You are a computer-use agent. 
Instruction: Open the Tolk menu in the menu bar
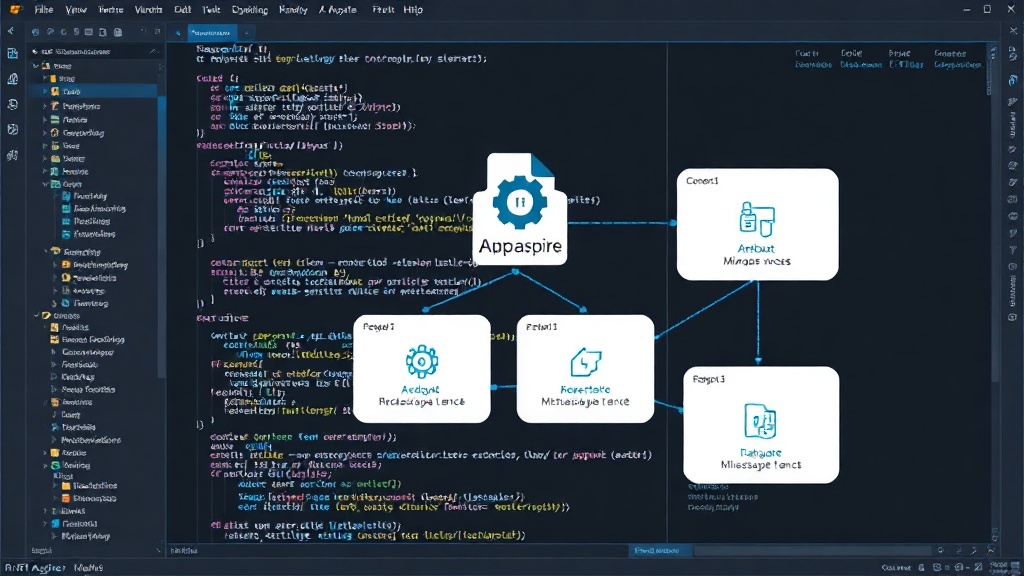(211, 10)
